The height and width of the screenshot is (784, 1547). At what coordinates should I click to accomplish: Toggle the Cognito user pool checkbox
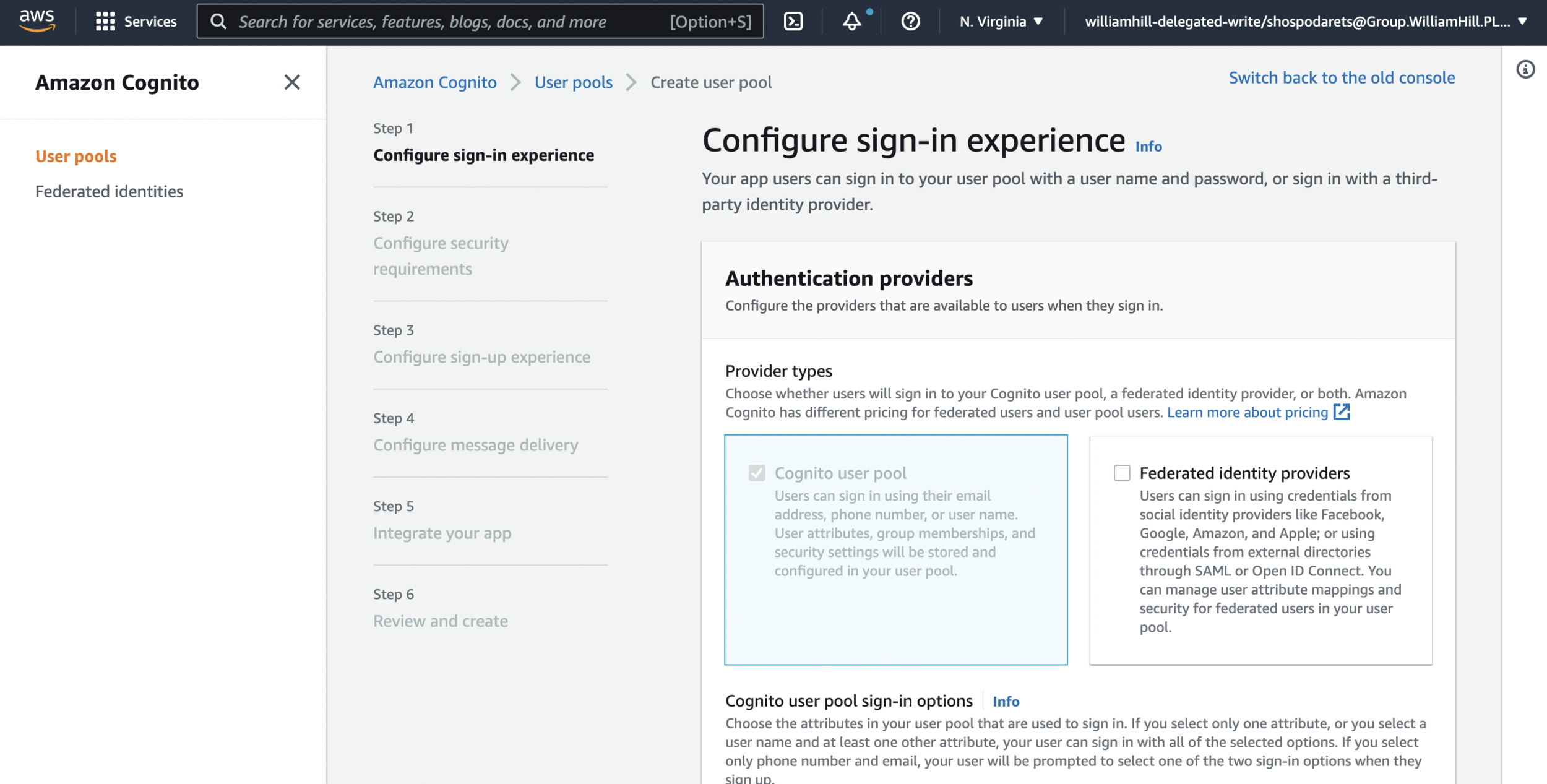tap(757, 473)
